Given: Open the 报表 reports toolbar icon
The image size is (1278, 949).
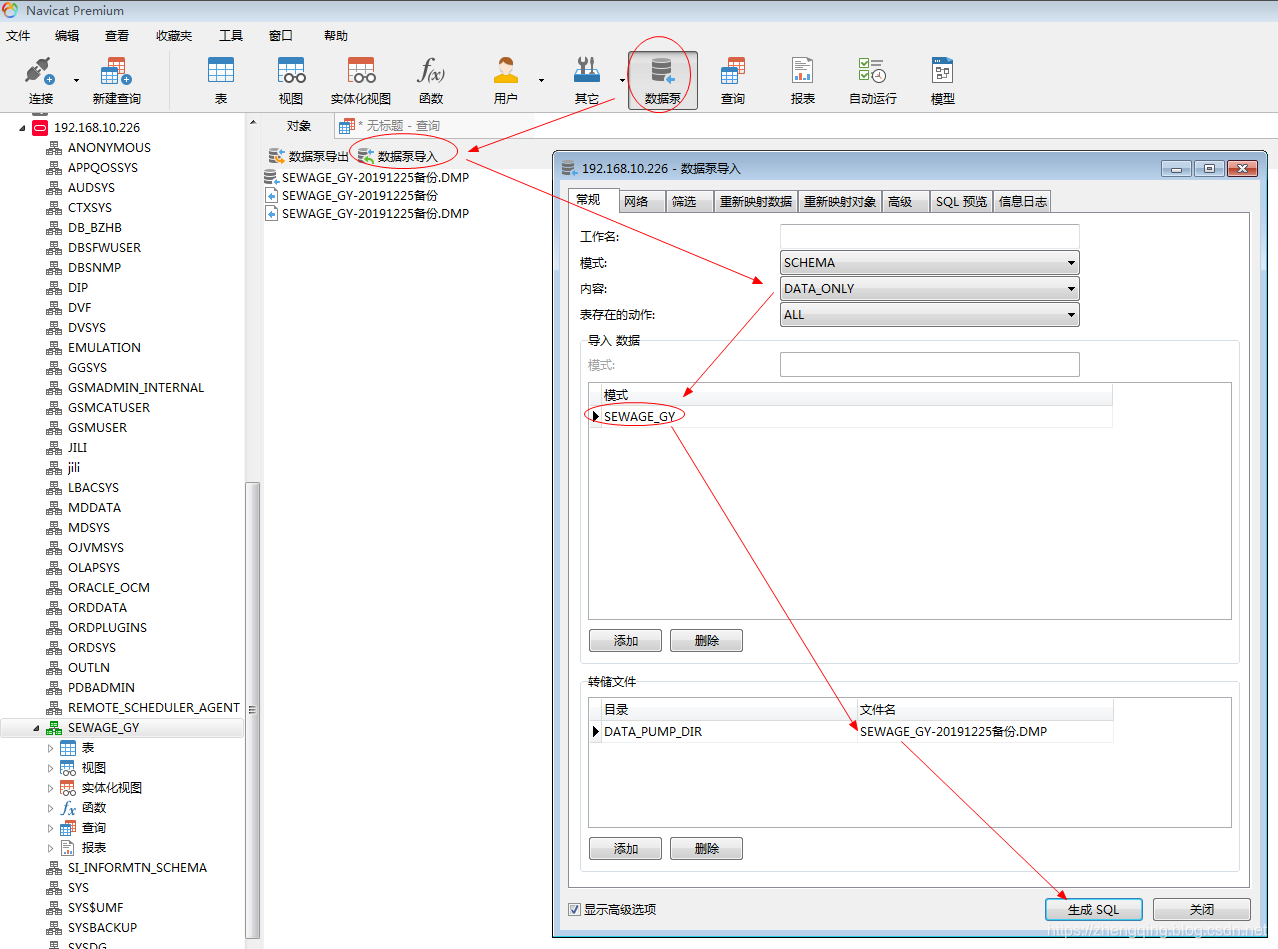Looking at the screenshot, I should [x=803, y=80].
